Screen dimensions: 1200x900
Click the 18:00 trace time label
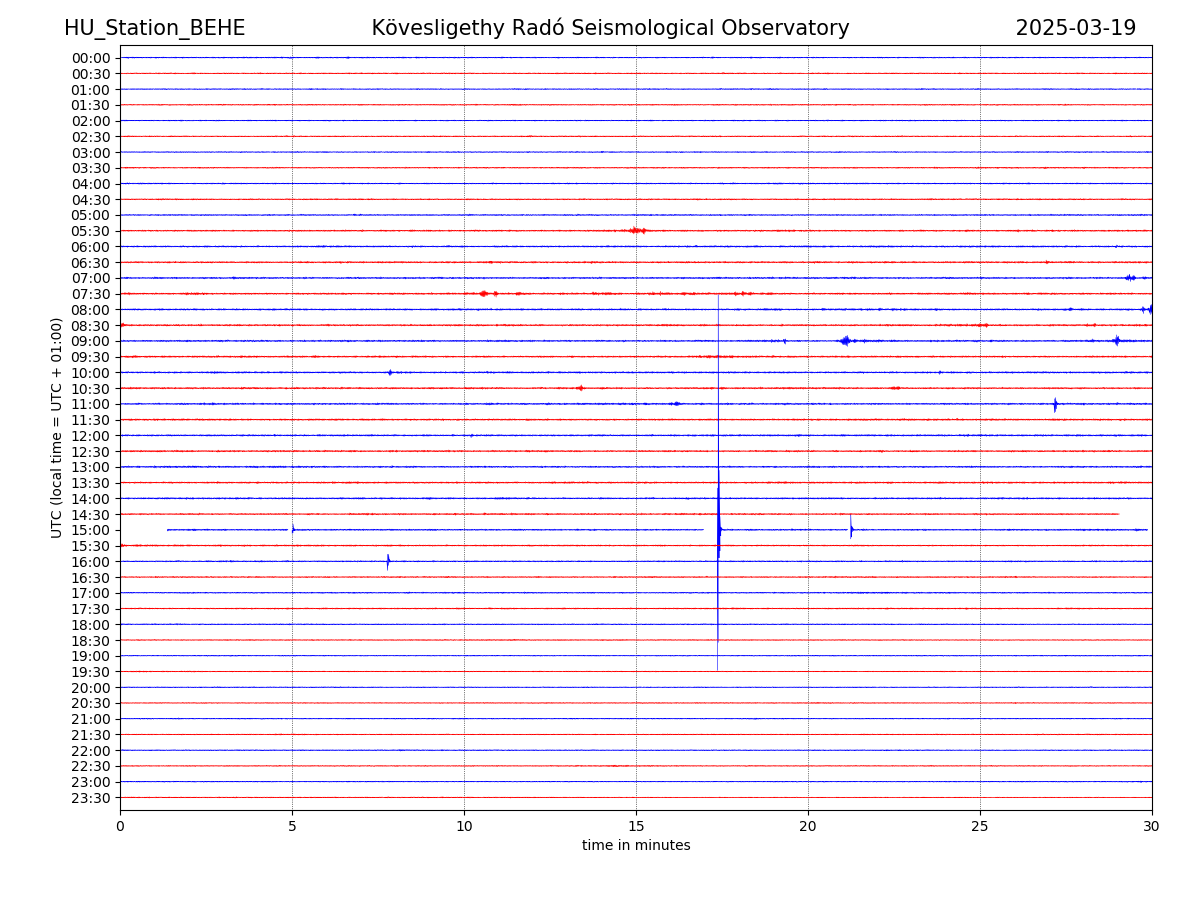tap(91, 625)
